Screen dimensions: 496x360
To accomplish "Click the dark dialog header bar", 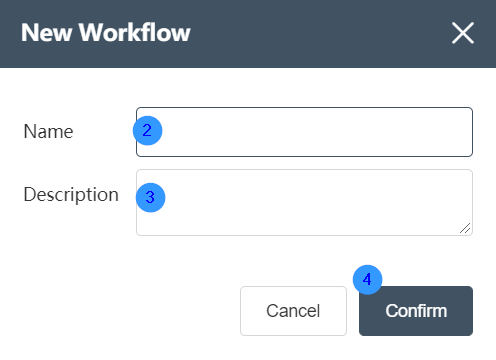I will 248,34.
